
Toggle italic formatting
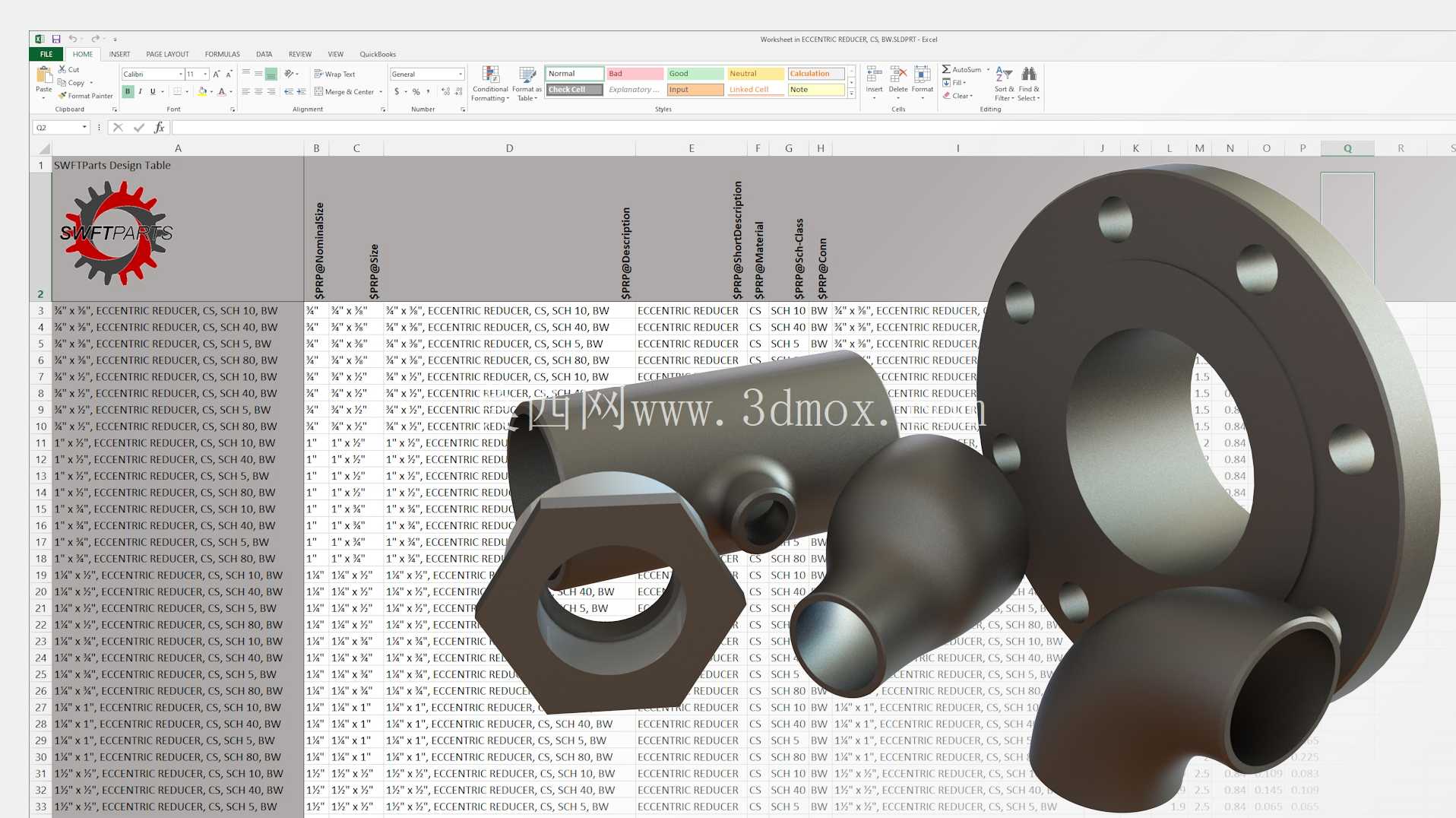(140, 91)
